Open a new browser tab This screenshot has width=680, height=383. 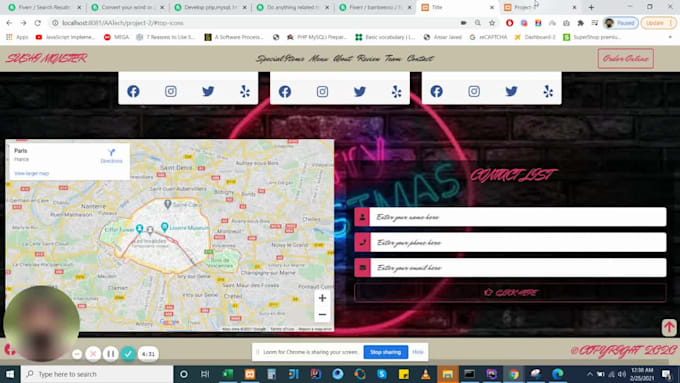pos(591,7)
